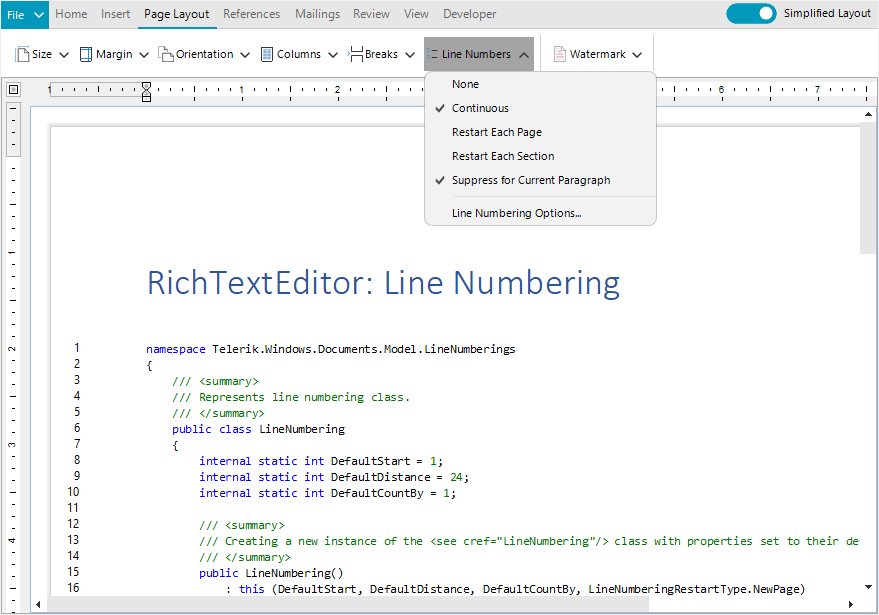Screen dimensions: 879x615
Task: Open the Breaks dropdown arrow
Action: [x=410, y=55]
